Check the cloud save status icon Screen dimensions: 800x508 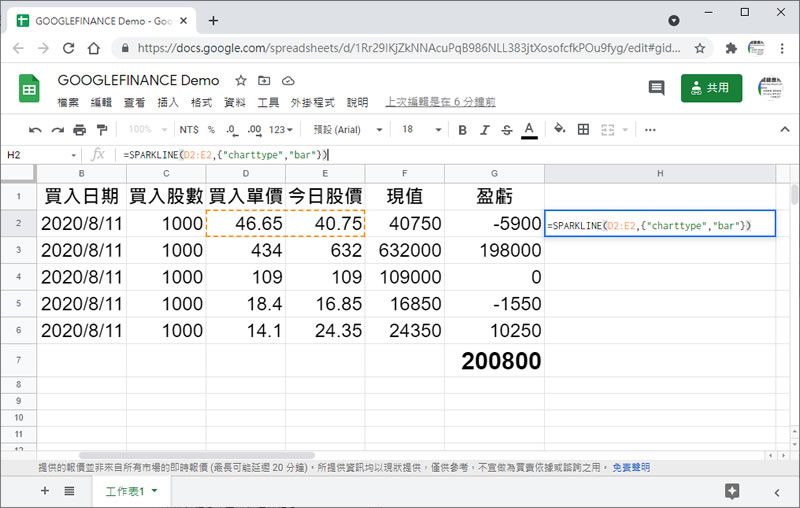(x=288, y=81)
